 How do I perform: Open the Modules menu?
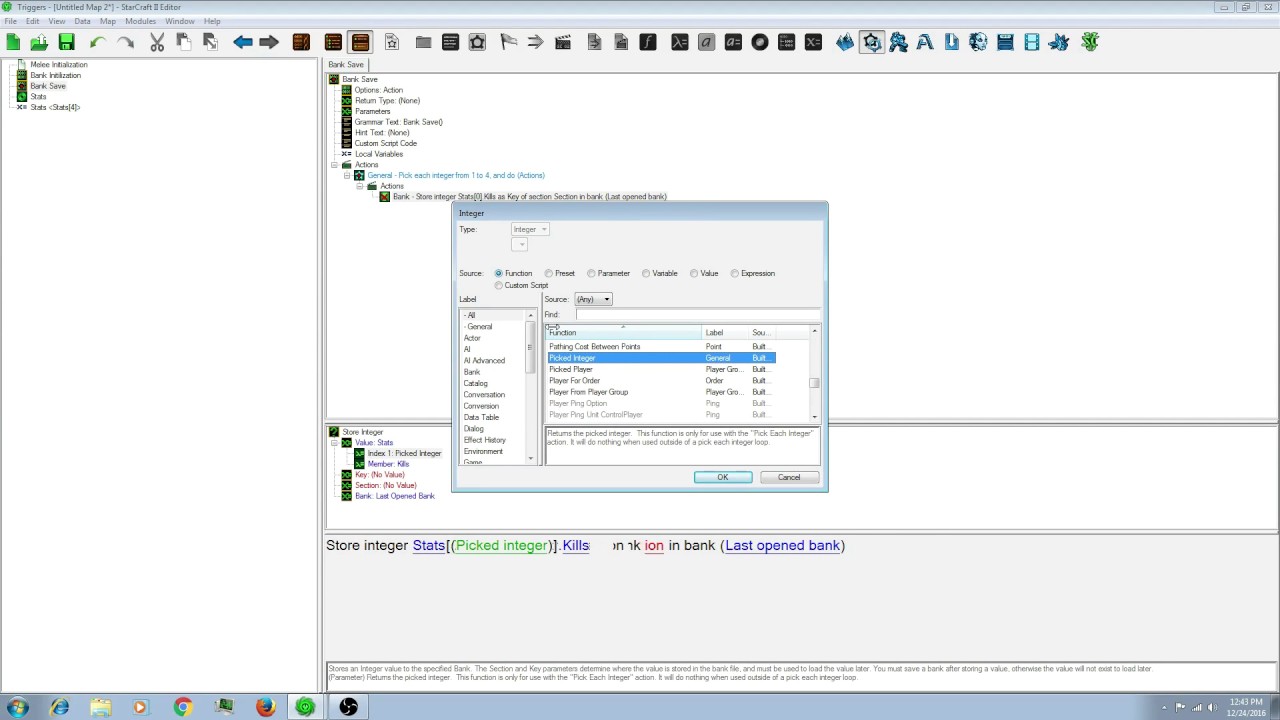tap(140, 21)
